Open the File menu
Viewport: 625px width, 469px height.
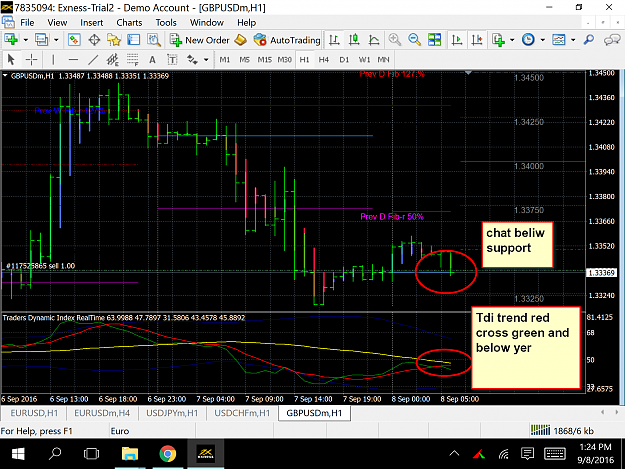(x=27, y=23)
